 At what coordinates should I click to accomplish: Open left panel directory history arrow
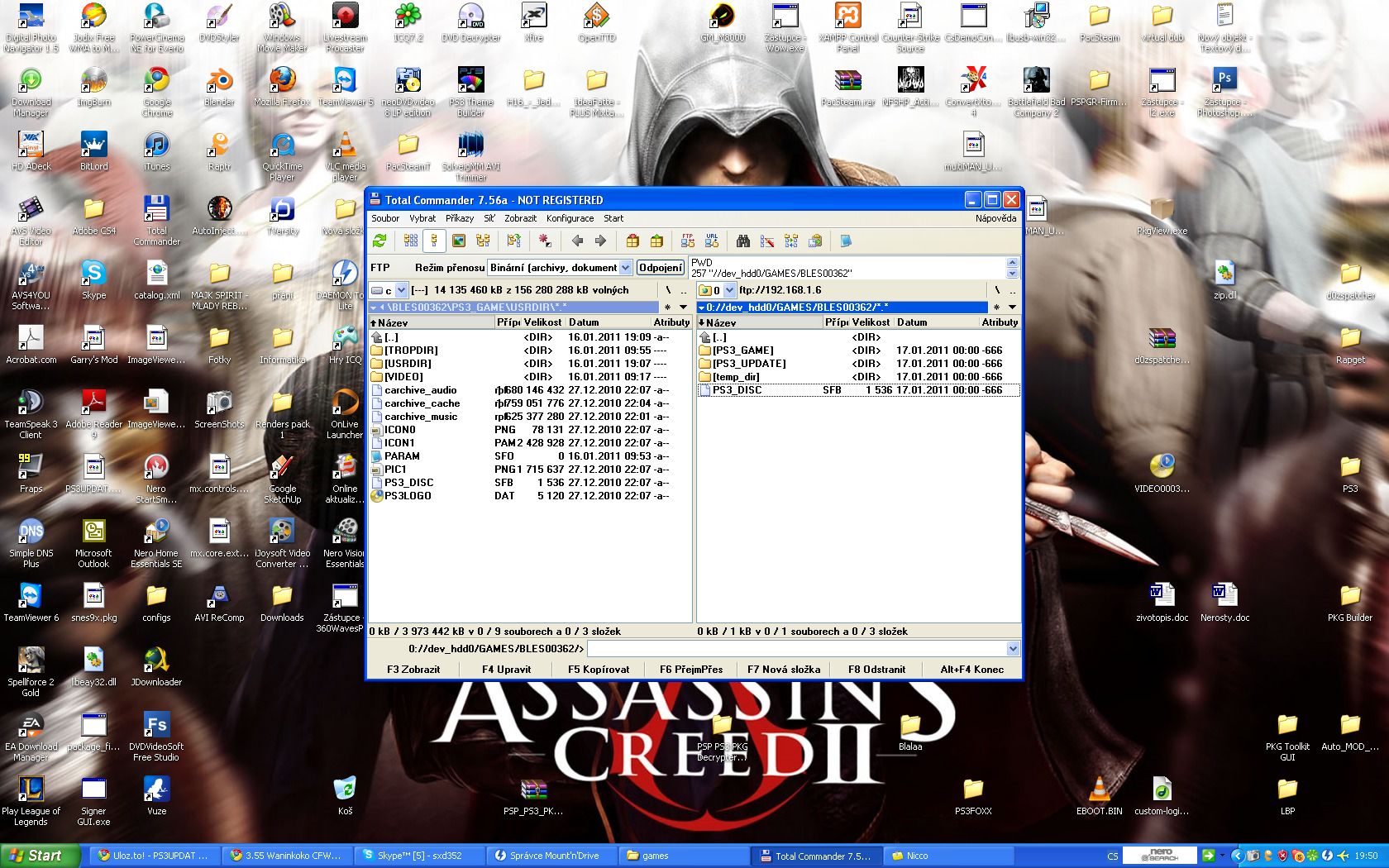pyautogui.click(x=683, y=308)
